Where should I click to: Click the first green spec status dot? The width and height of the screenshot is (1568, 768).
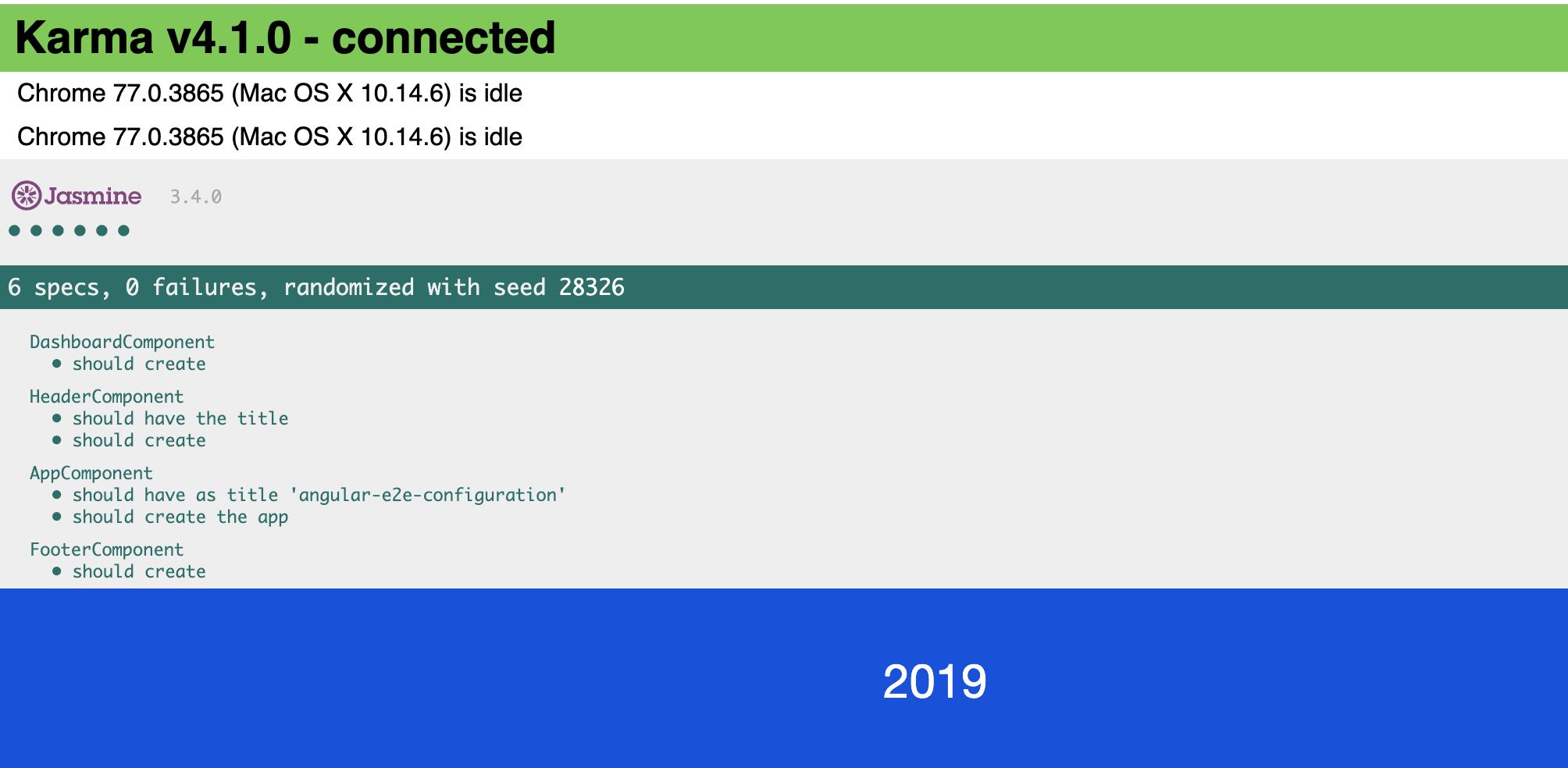tap(15, 230)
